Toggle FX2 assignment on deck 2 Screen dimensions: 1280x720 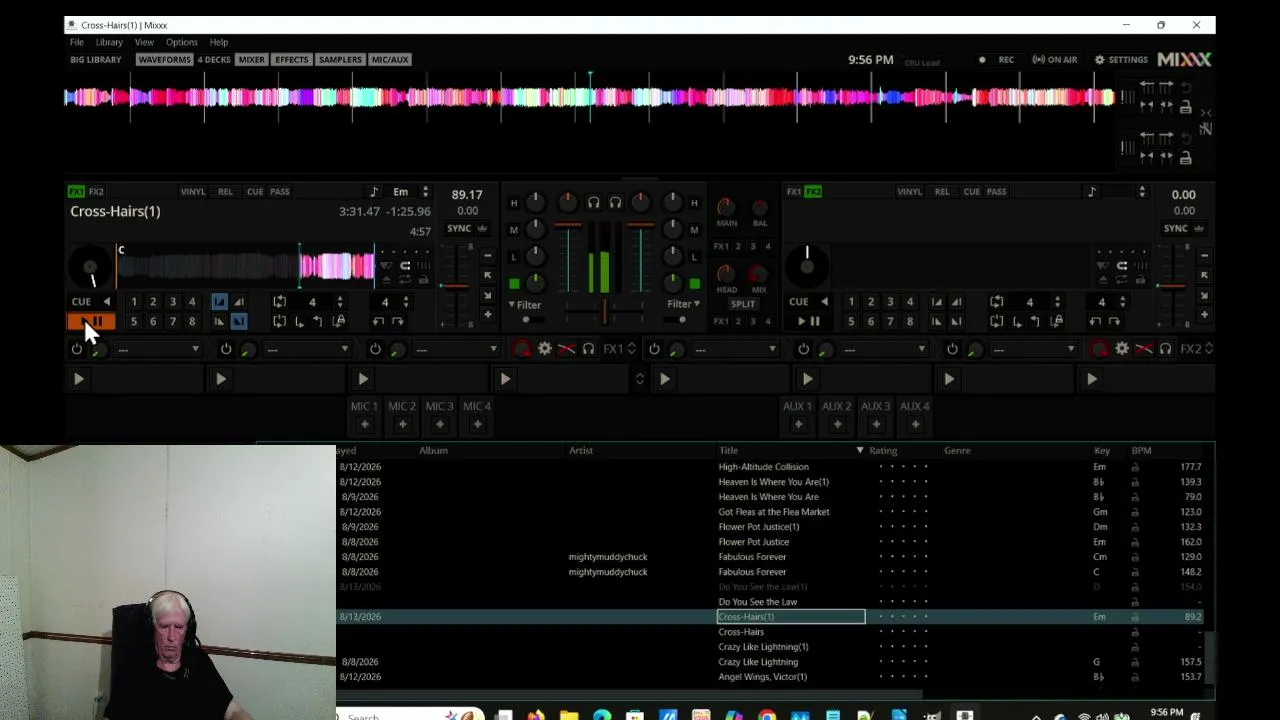click(813, 192)
